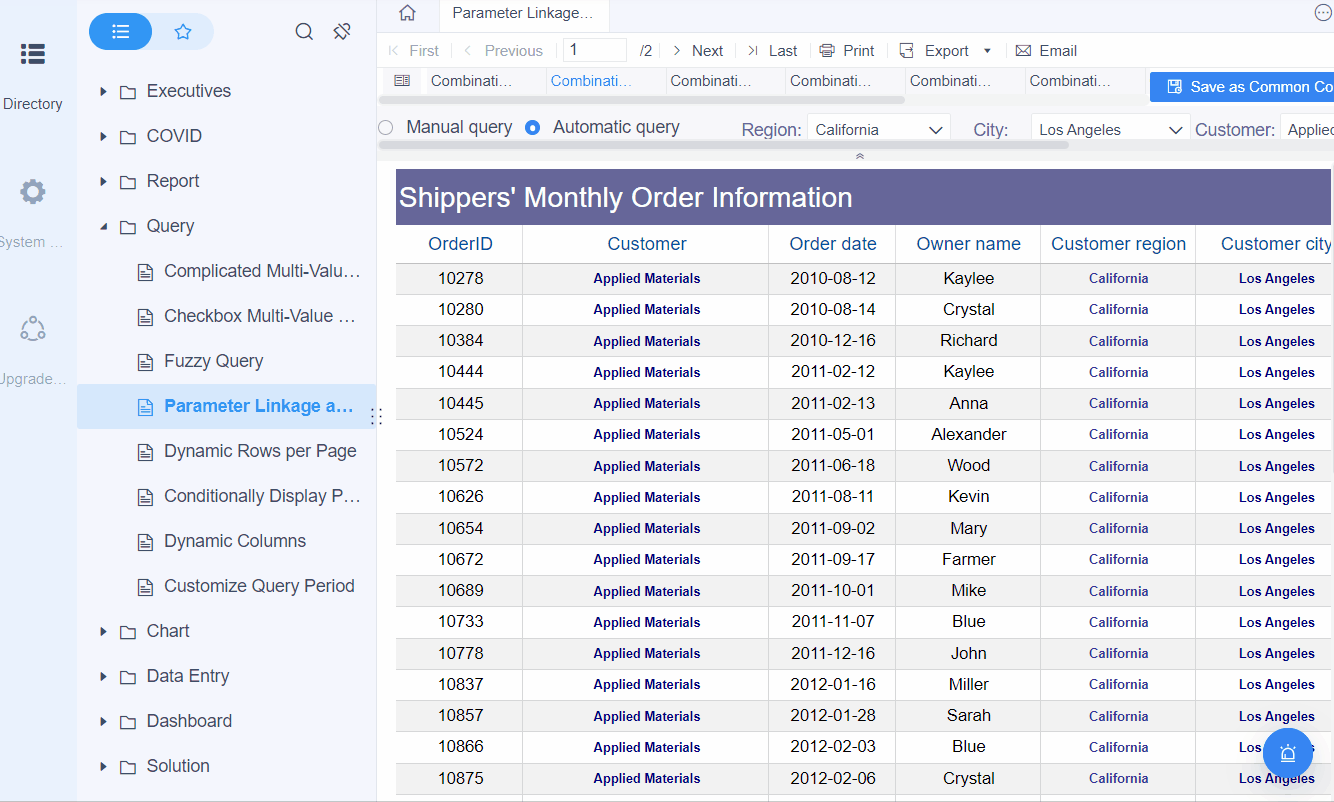Expand the Data Entry folder

coord(103,676)
